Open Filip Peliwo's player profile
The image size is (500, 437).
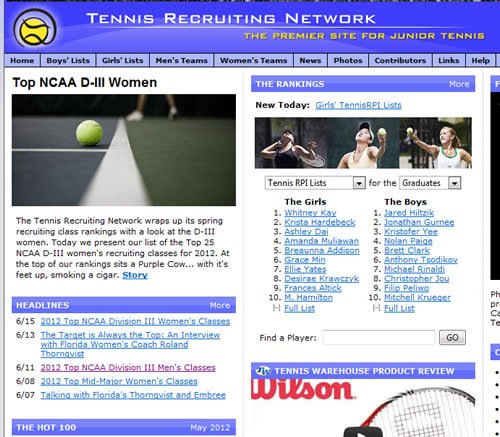coord(406,288)
